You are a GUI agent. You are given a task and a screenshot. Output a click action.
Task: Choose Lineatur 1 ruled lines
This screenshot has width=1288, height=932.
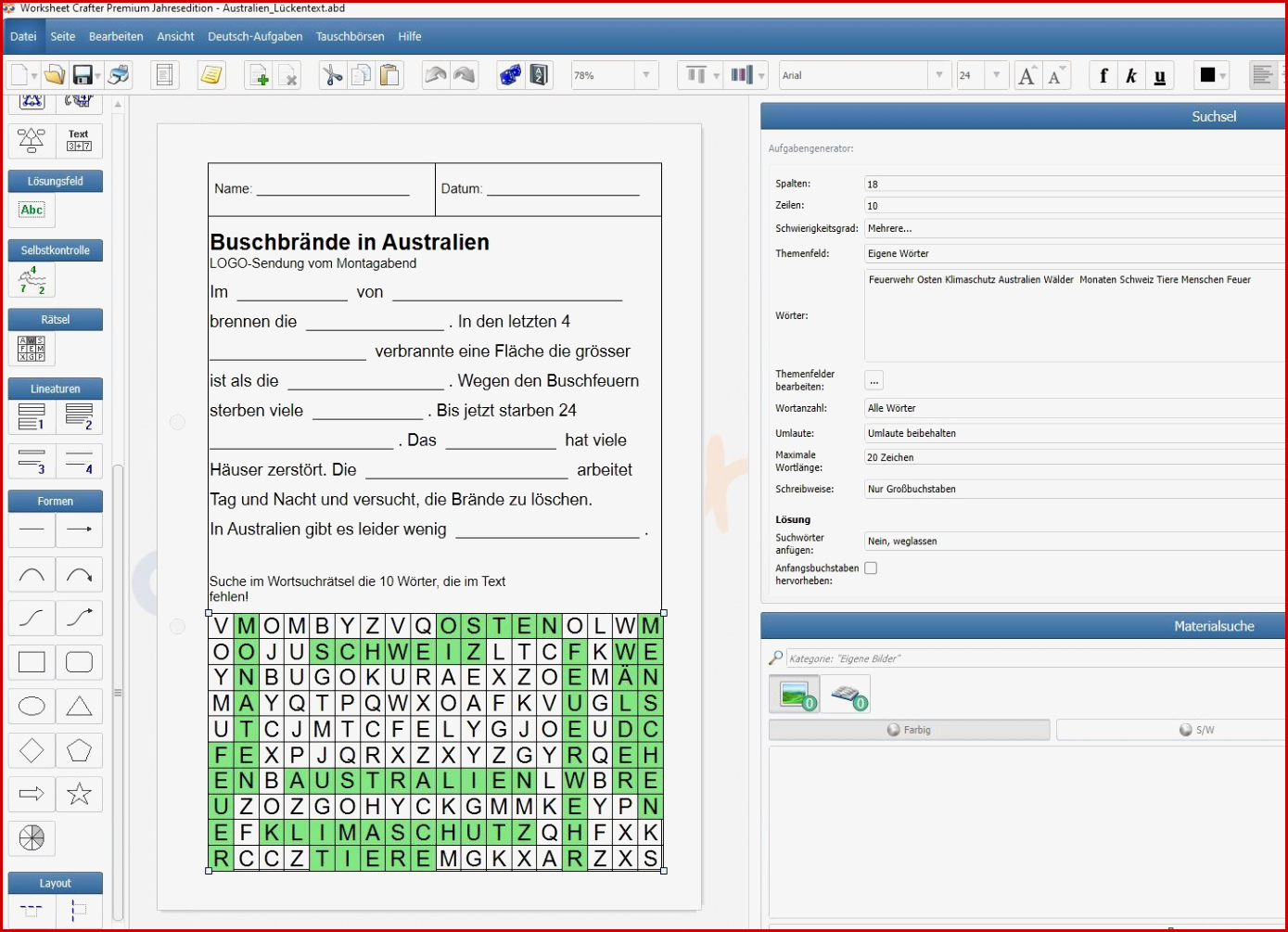[32, 417]
